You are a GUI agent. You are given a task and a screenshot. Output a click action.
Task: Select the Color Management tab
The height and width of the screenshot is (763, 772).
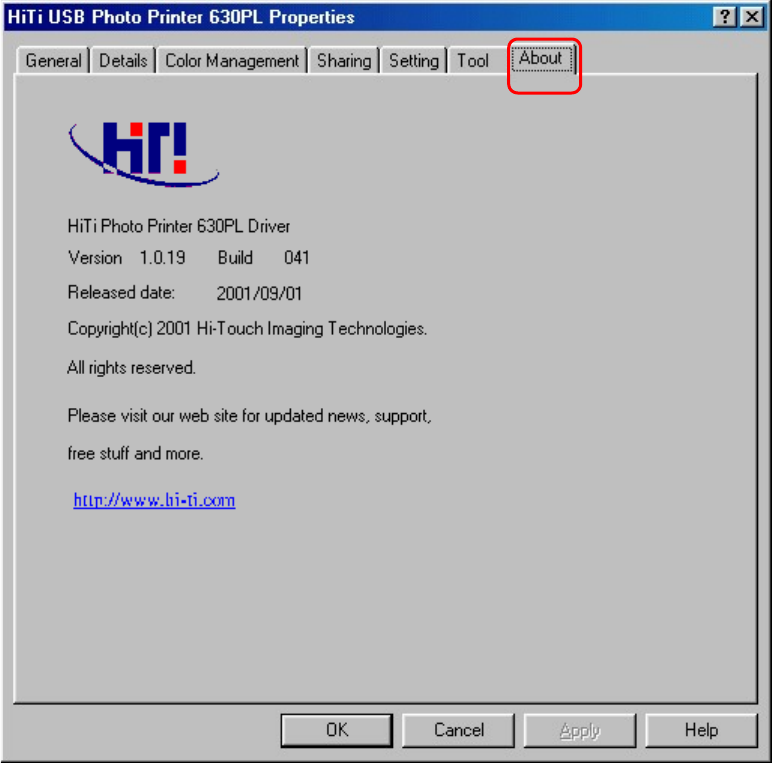232,61
